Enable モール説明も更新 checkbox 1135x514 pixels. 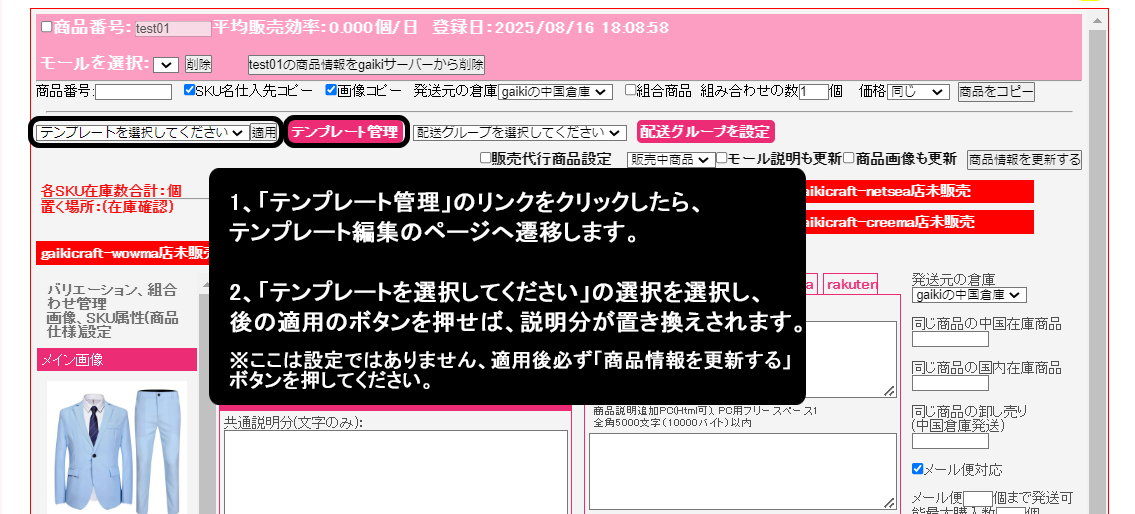click(721, 159)
